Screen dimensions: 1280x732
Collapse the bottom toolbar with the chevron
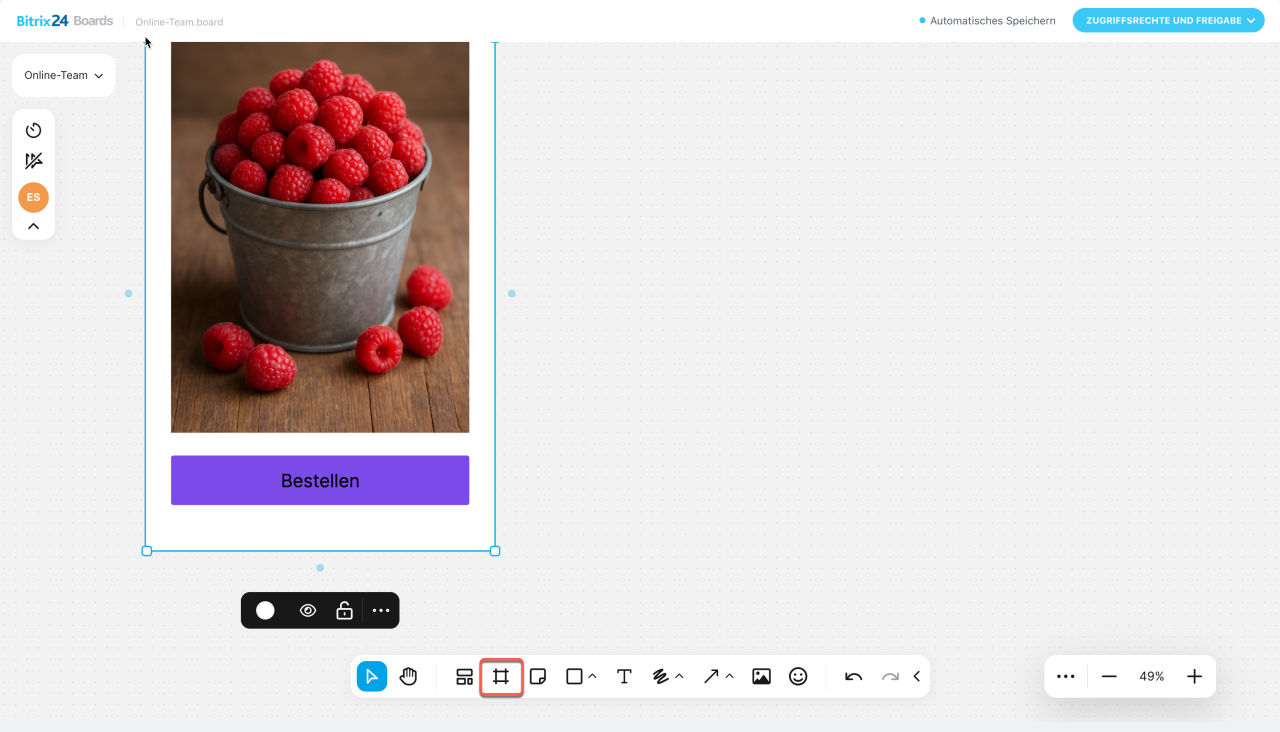[917, 677]
